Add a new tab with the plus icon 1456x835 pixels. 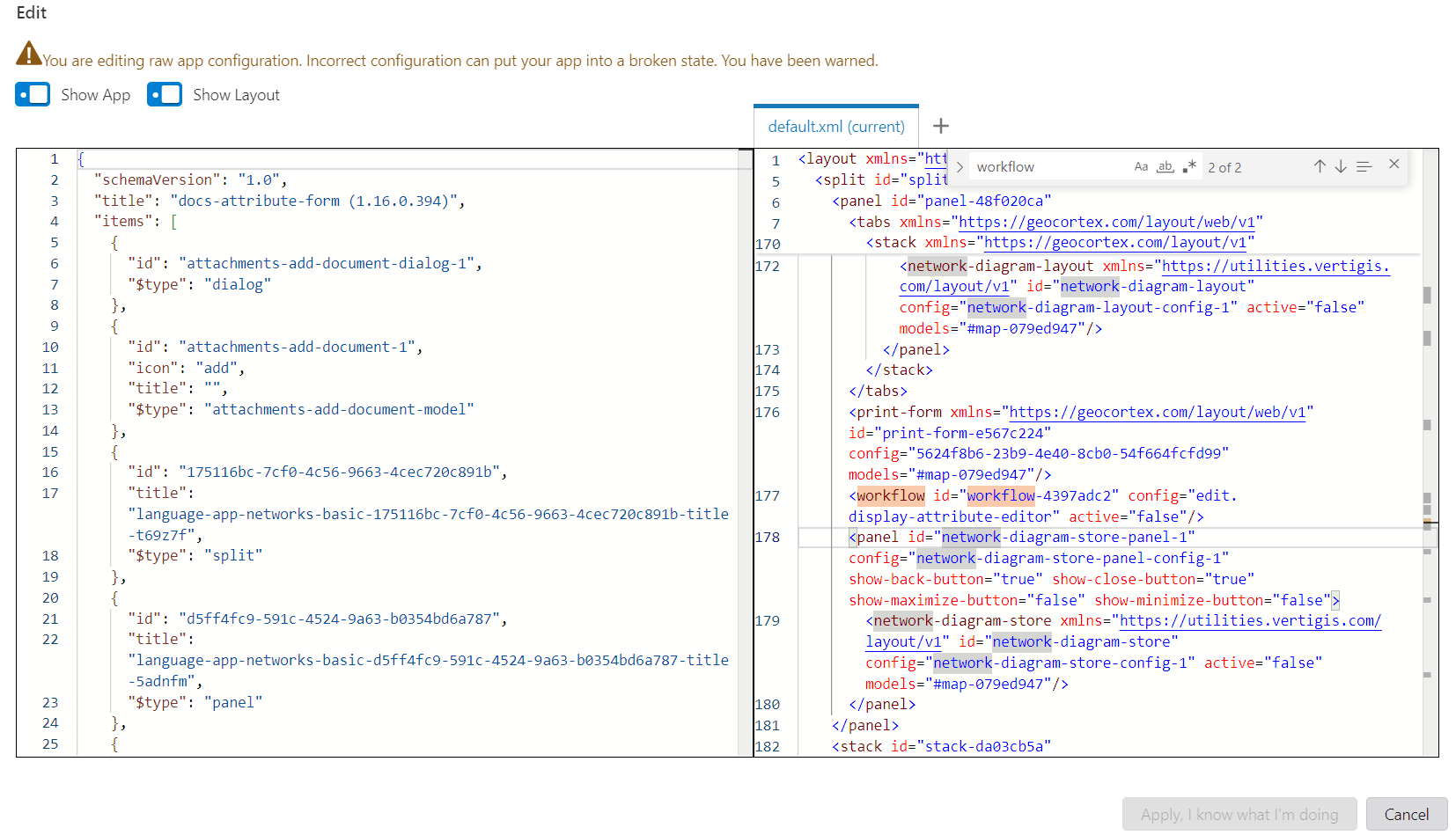pos(940,126)
